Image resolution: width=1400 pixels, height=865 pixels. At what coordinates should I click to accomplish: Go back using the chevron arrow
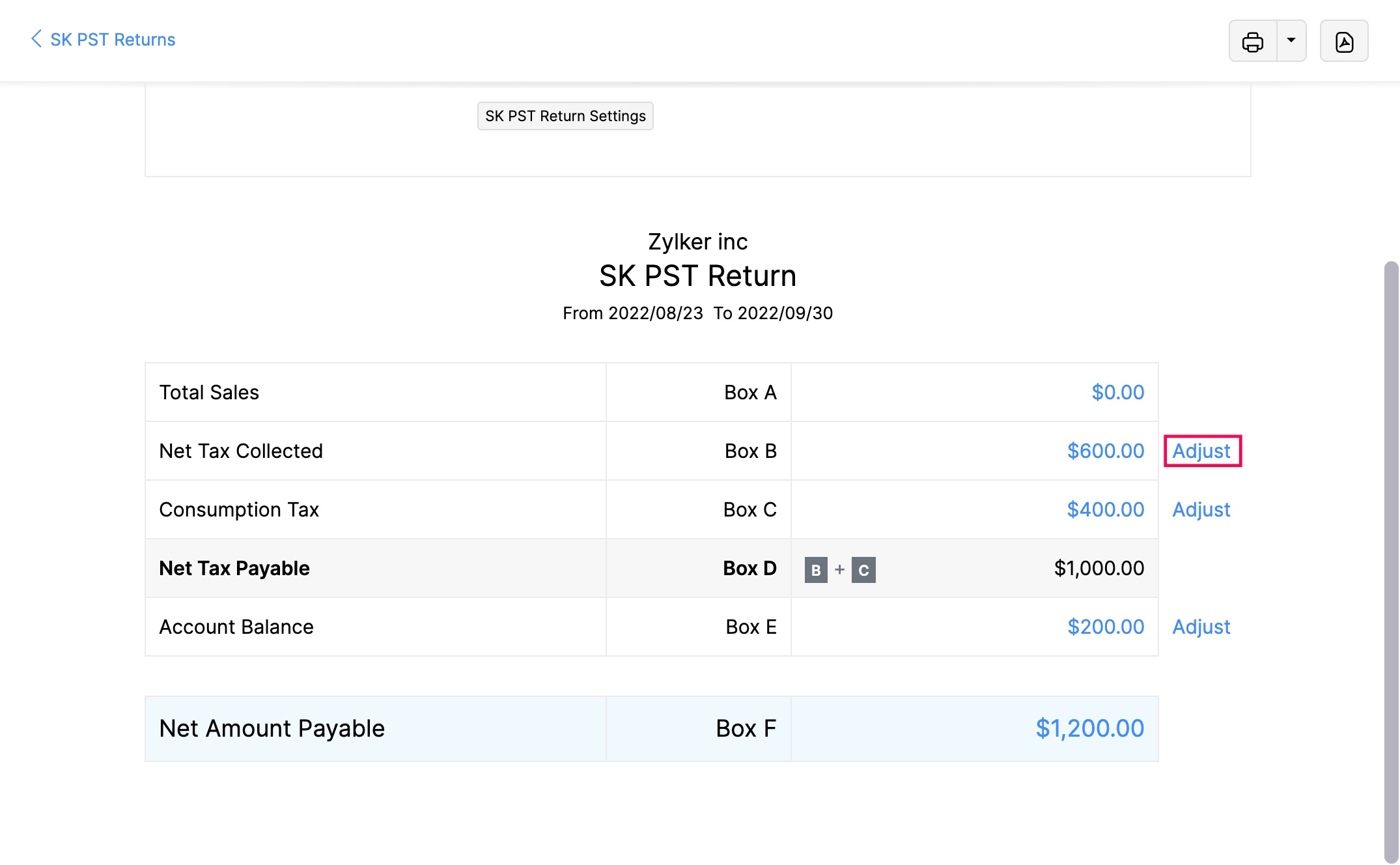click(36, 39)
